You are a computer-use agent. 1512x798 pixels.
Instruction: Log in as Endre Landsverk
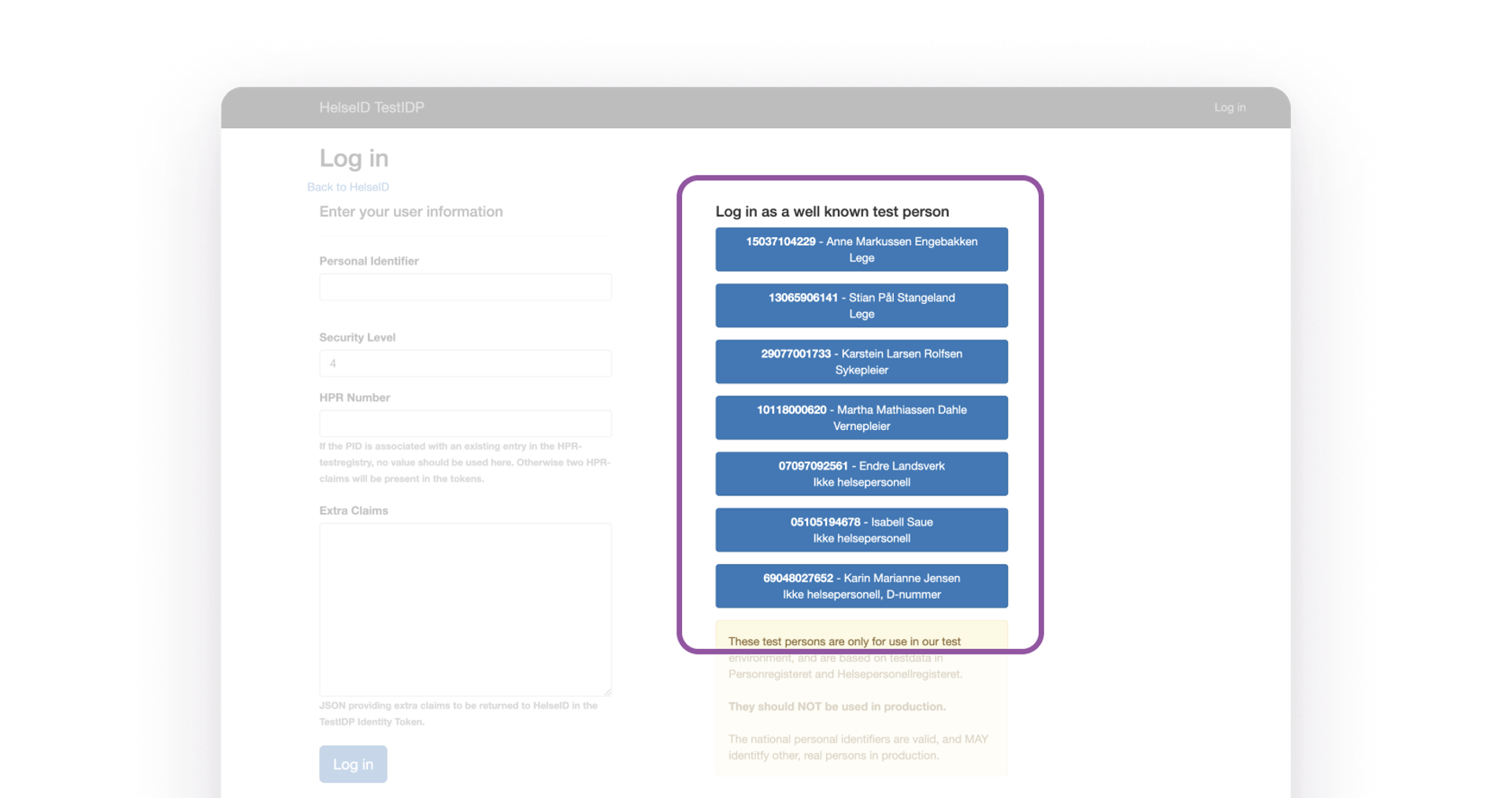862,473
